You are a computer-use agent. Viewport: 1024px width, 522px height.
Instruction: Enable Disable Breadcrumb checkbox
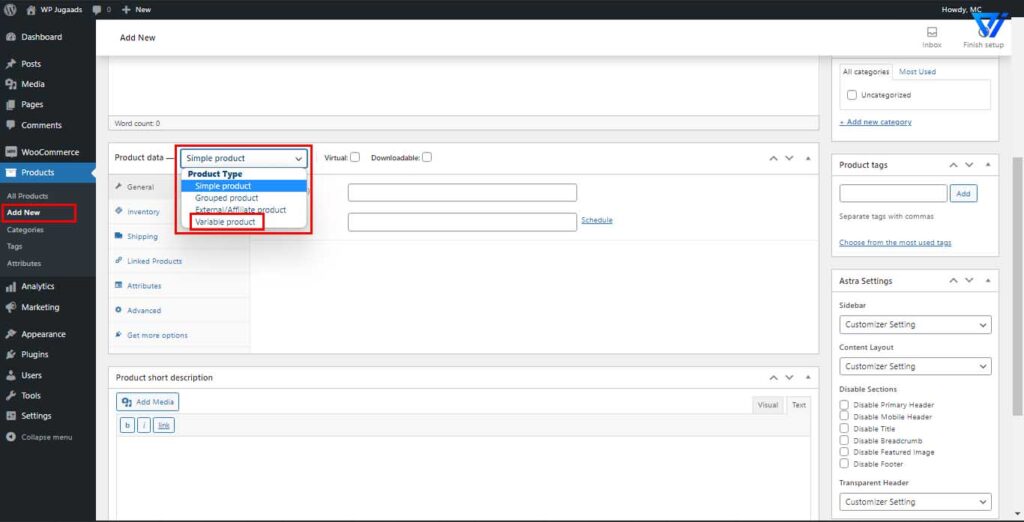(844, 440)
